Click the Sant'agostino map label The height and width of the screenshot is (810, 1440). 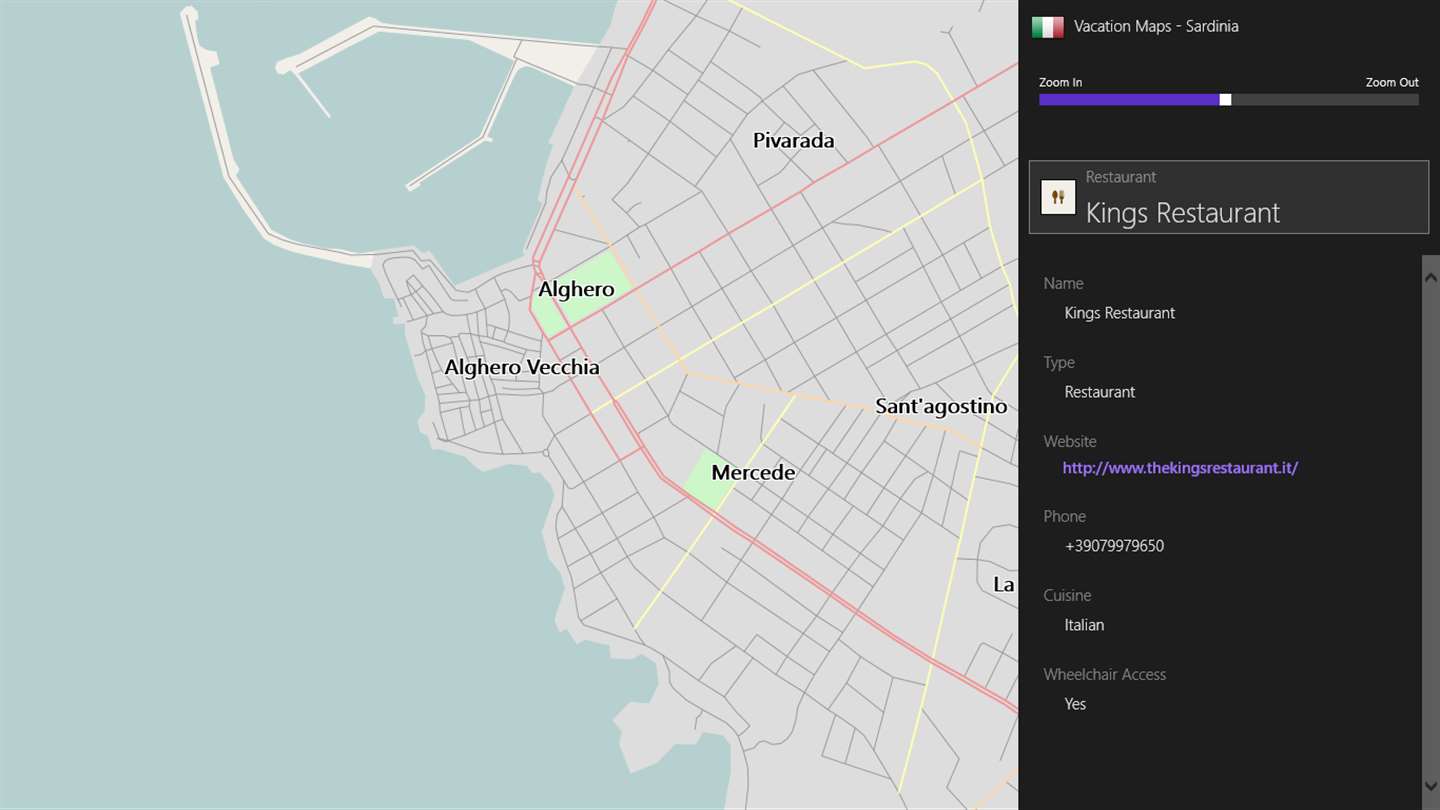click(x=941, y=406)
